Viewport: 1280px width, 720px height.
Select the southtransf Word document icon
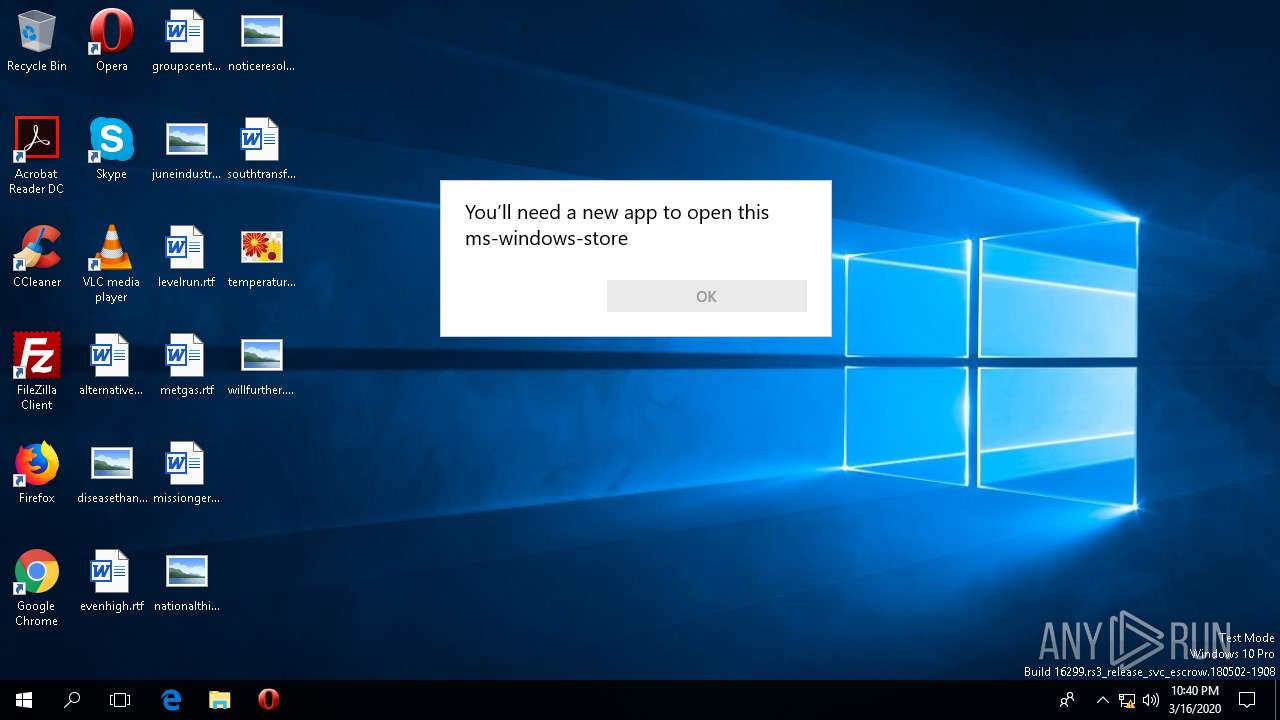point(261,149)
